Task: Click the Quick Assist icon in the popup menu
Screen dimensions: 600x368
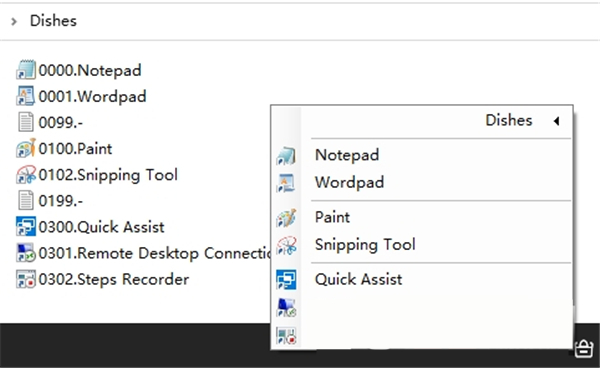Action: pyautogui.click(x=286, y=280)
